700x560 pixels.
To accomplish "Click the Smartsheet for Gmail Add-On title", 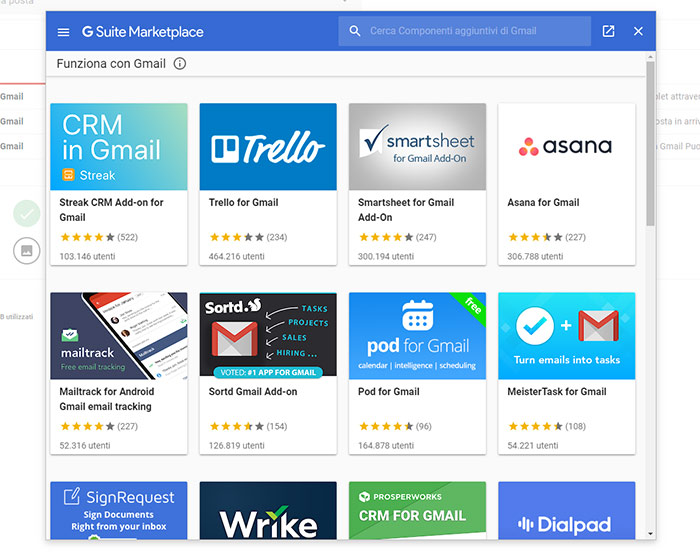I will point(406,210).
